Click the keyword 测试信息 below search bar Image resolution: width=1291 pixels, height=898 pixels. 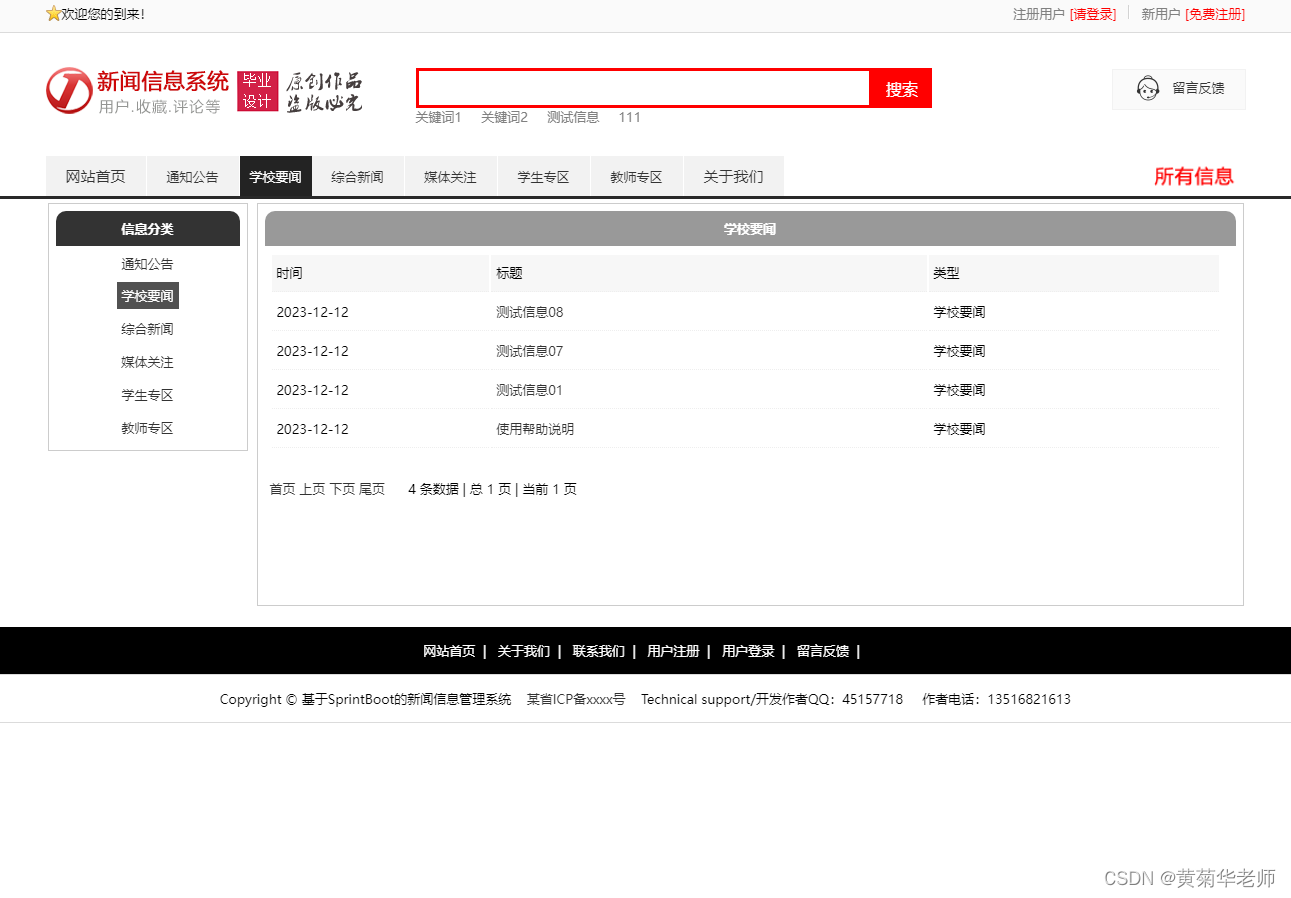[573, 117]
